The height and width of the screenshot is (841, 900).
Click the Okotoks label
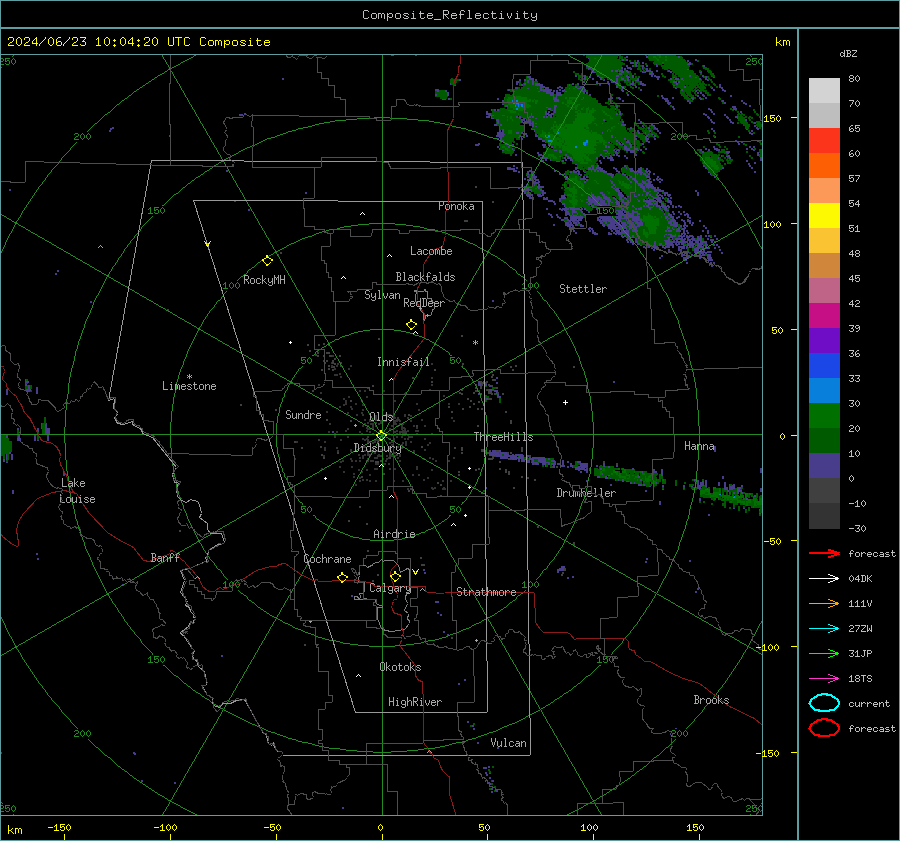(400, 667)
